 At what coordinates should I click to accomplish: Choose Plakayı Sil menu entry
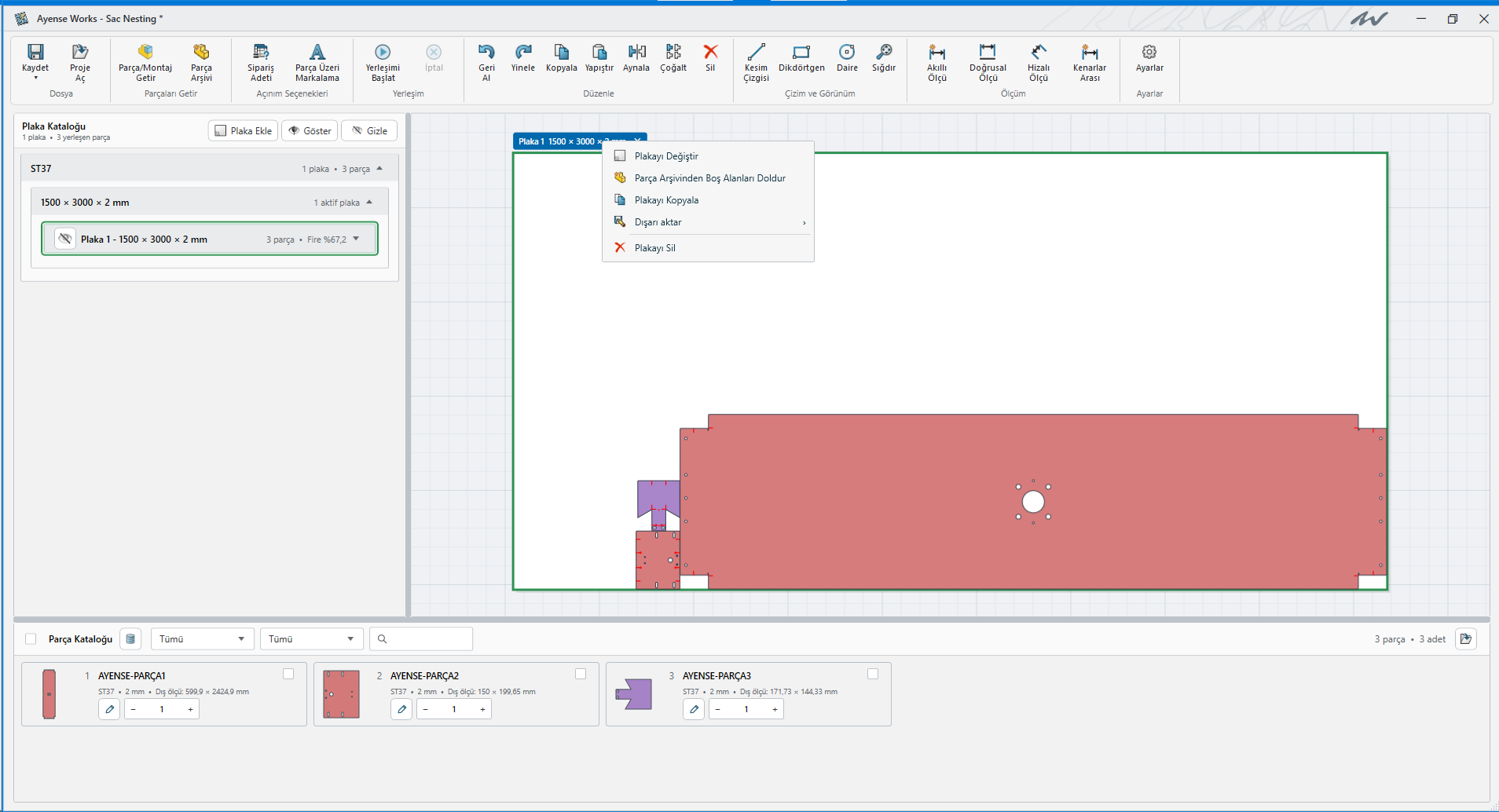click(708, 247)
